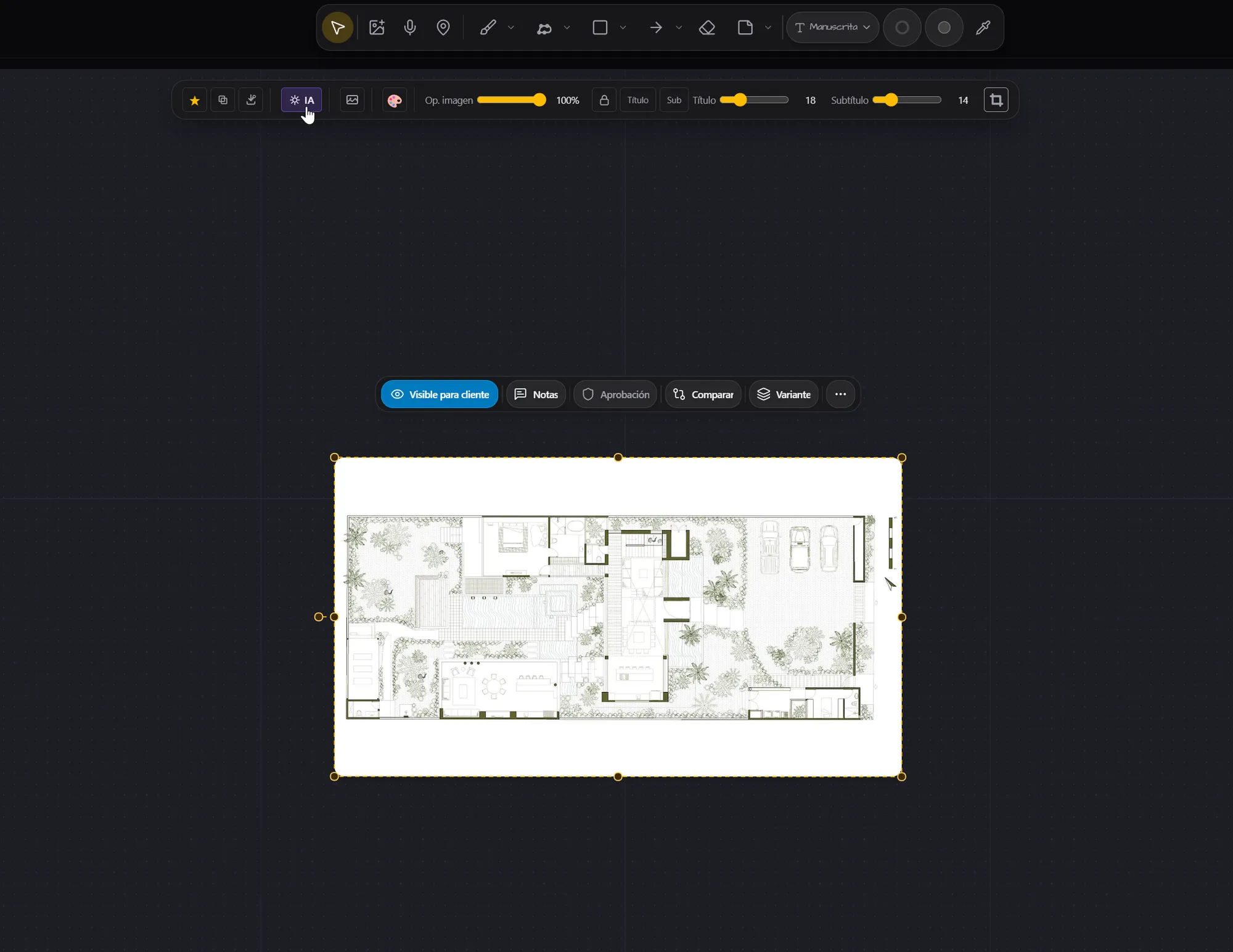Viewport: 1233px width, 952px height.
Task: Click the left side connector handle
Action: coord(319,617)
